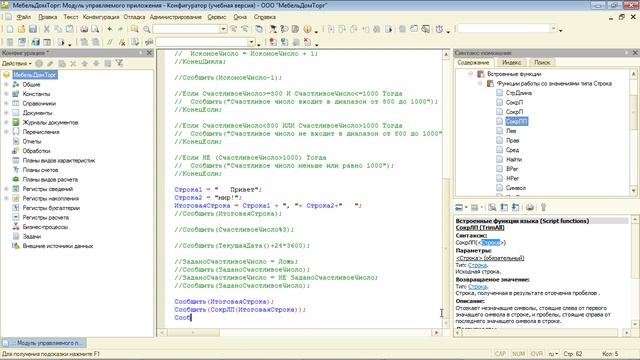Expand the Документы tree node
The image size is (640, 360).
[6, 113]
